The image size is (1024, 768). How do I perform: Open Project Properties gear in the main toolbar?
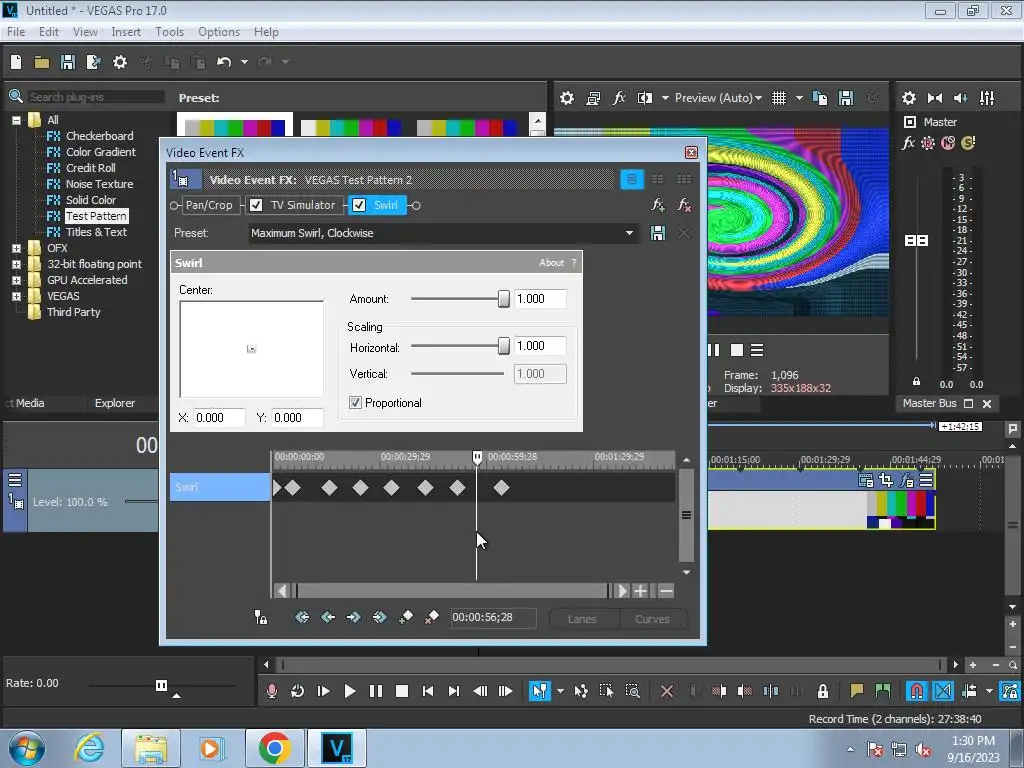click(x=120, y=62)
